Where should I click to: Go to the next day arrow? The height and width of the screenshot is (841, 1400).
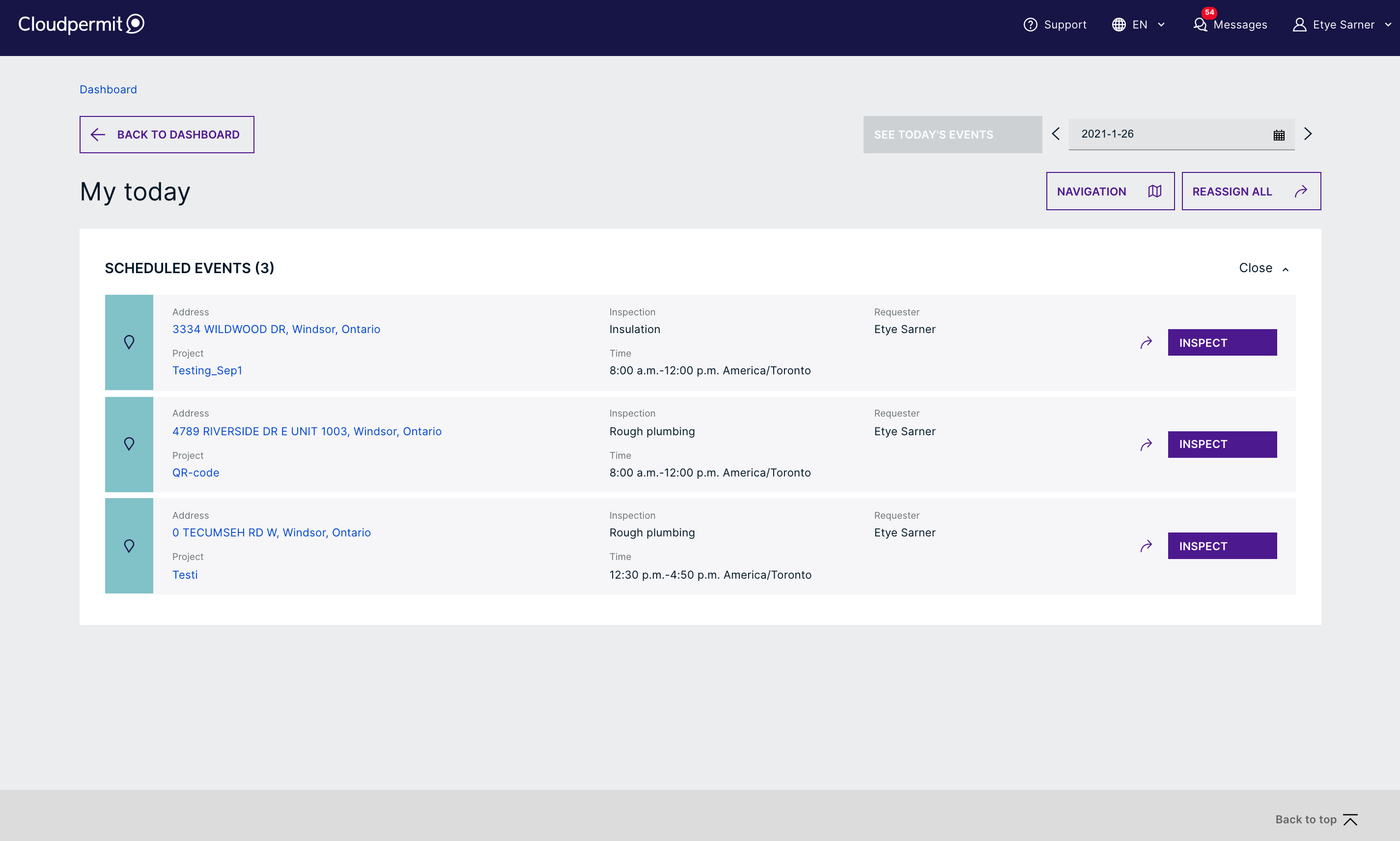[x=1308, y=134]
